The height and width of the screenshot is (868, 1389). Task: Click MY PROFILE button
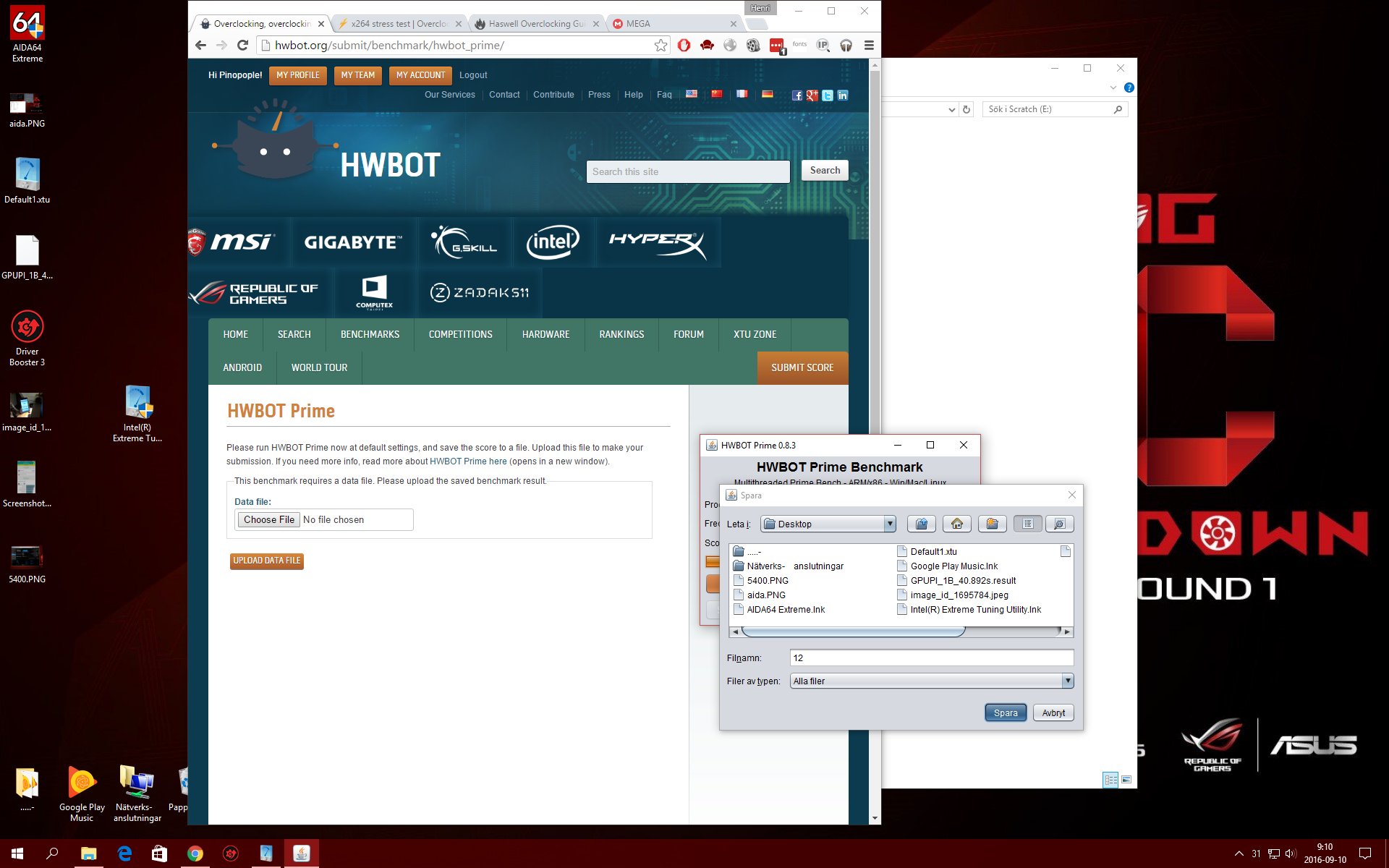pos(298,75)
